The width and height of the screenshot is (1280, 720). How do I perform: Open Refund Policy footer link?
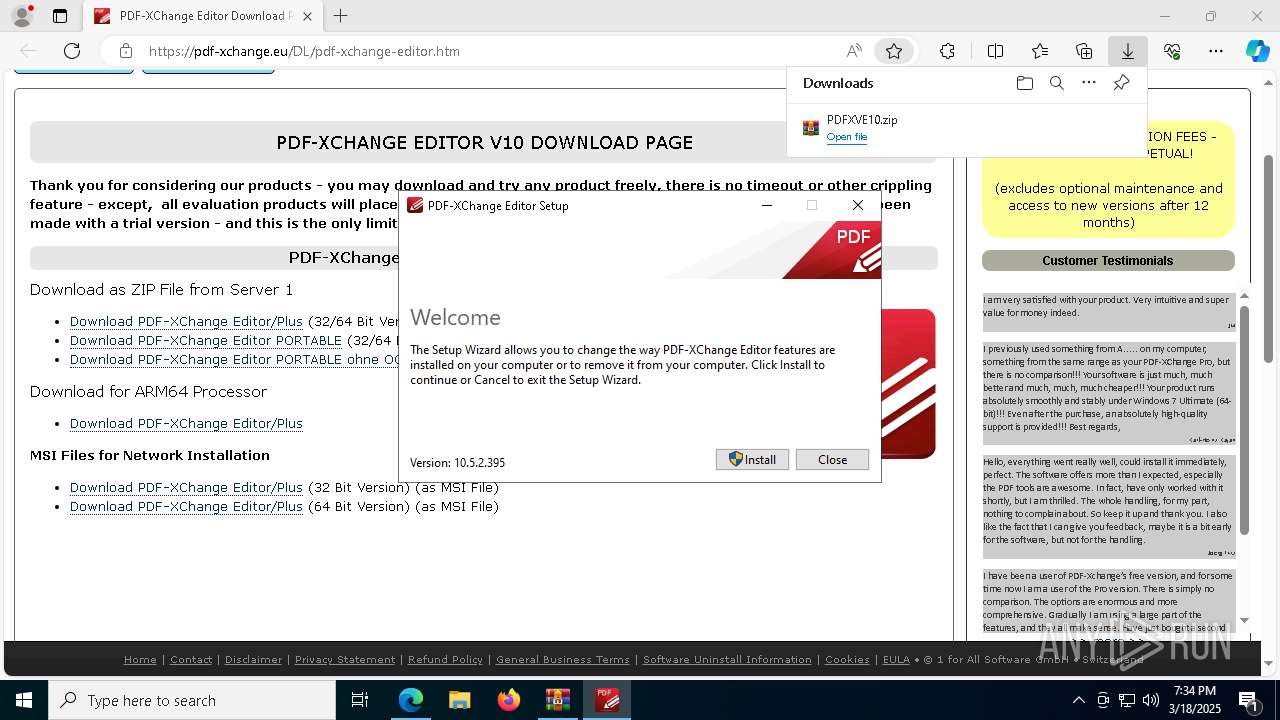point(445,660)
